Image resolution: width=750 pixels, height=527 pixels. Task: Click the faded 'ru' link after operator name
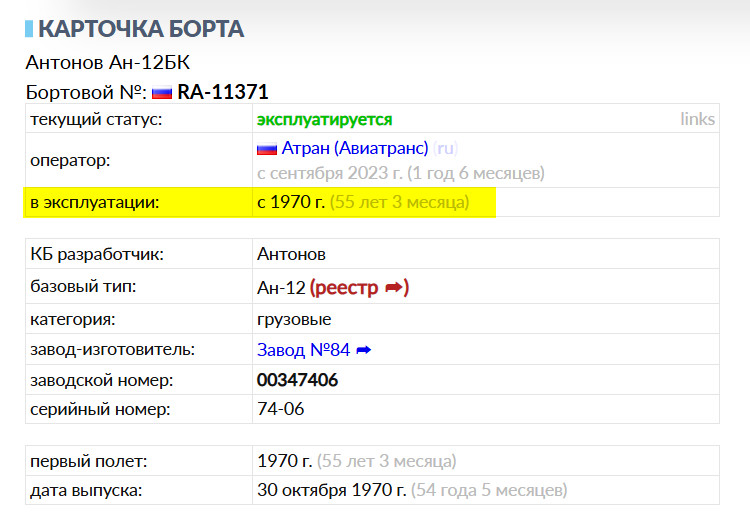click(x=445, y=148)
